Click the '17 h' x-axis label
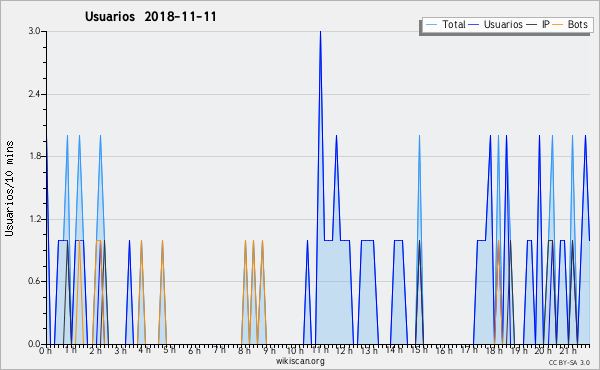Viewport: 600px width, 370px height. [x=469, y=350]
